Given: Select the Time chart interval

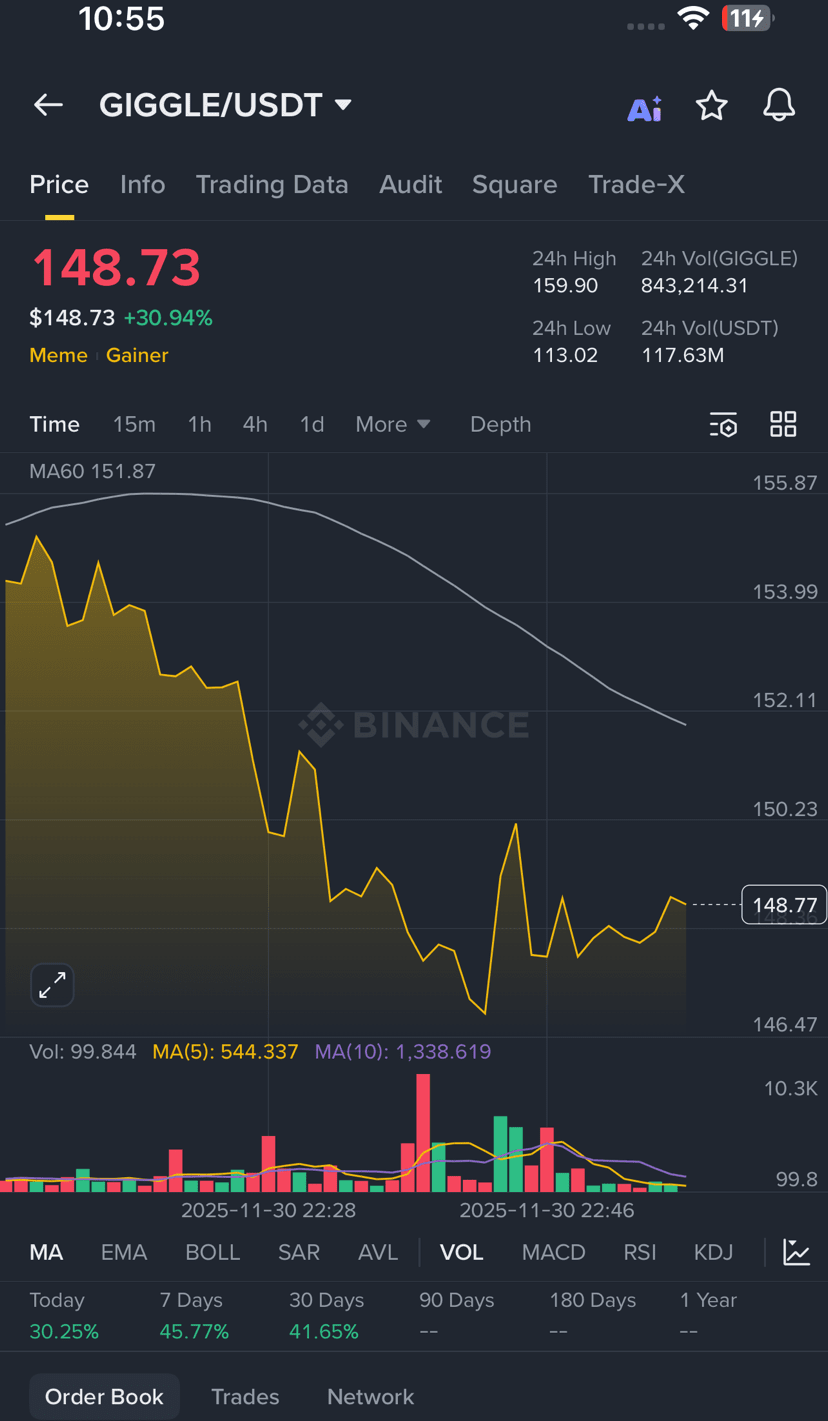Looking at the screenshot, I should 54,424.
